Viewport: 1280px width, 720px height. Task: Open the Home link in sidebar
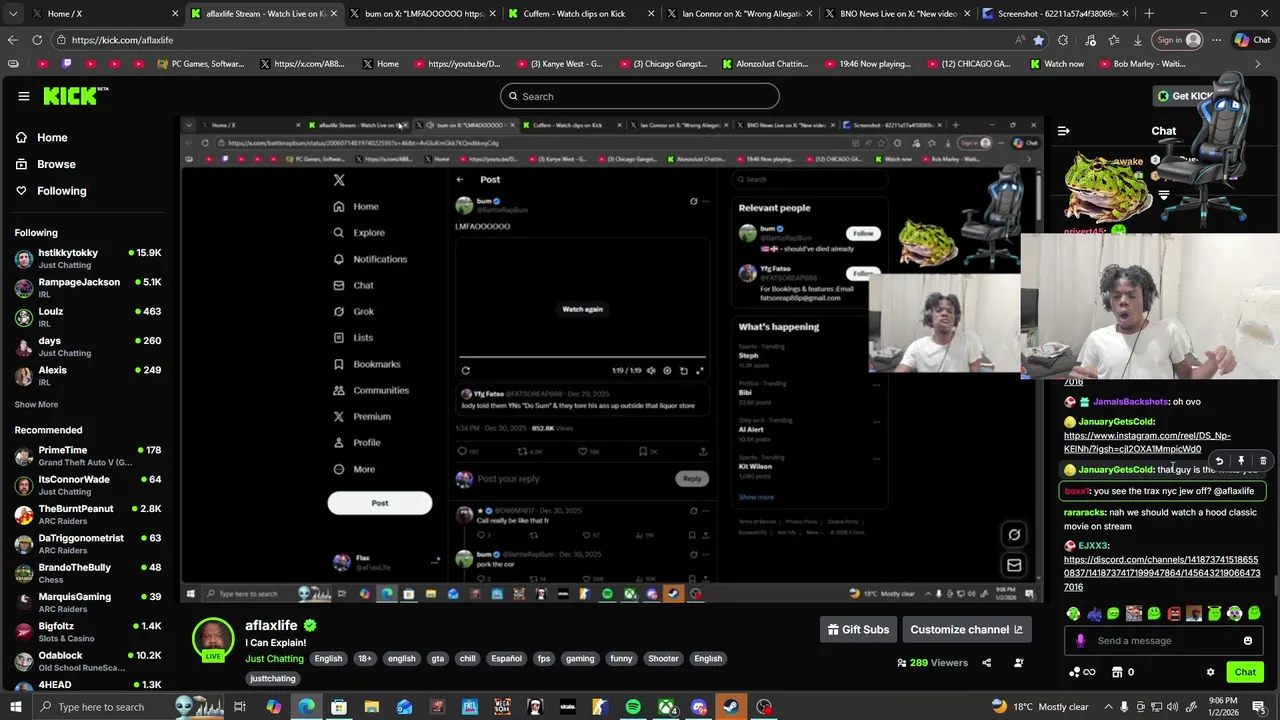41,138
